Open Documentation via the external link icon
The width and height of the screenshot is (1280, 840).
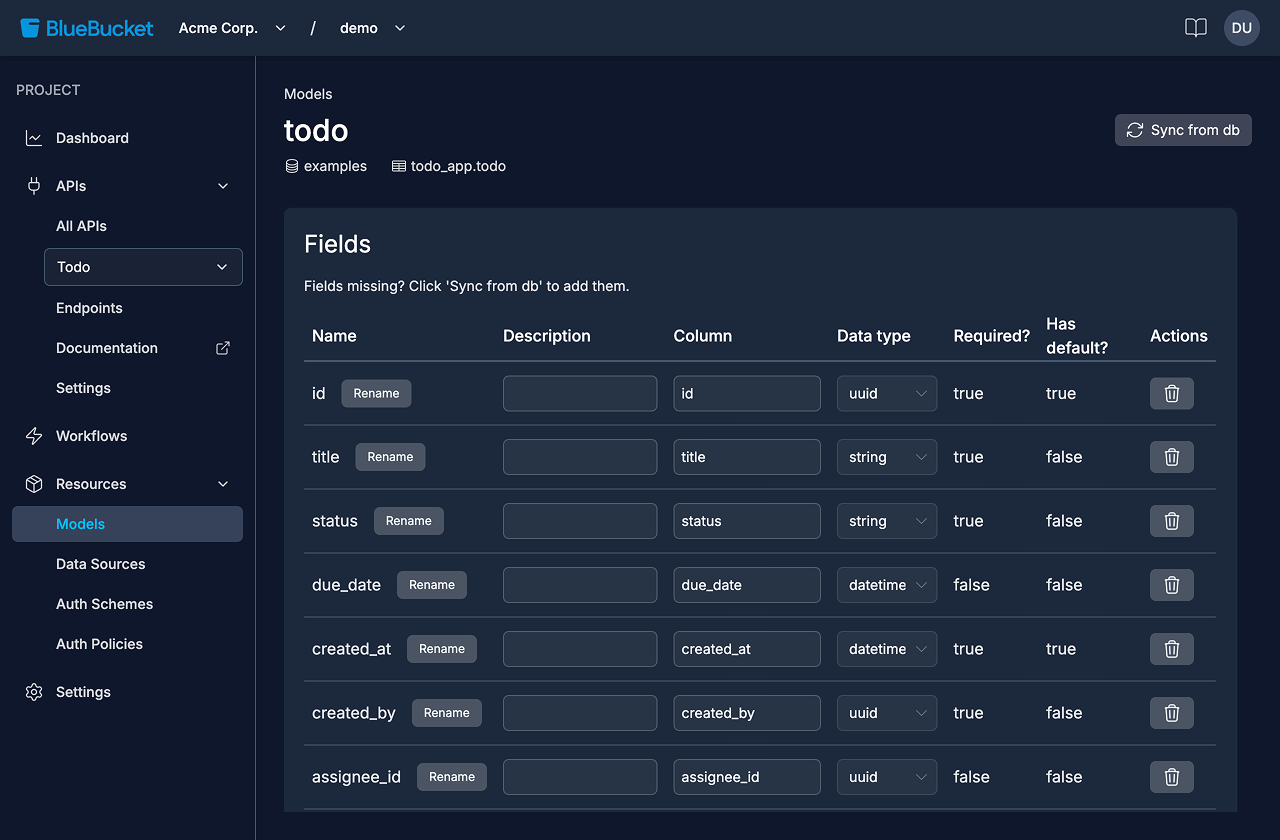(222, 348)
